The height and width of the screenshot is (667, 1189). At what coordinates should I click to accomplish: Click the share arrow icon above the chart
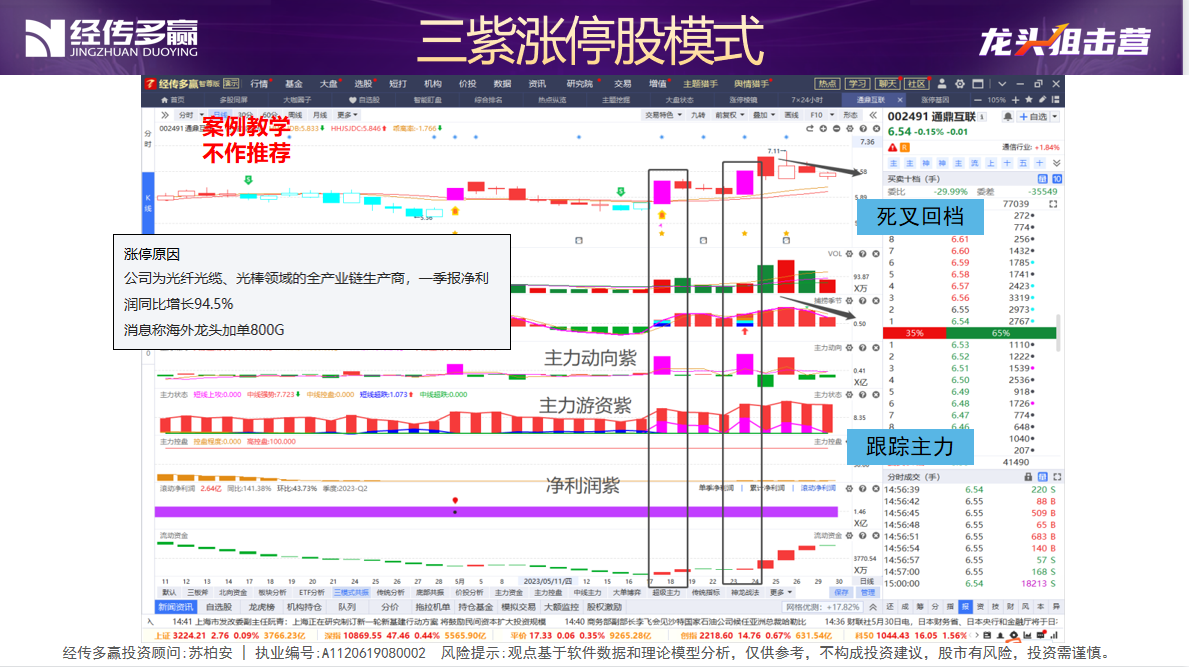pyautogui.click(x=809, y=129)
